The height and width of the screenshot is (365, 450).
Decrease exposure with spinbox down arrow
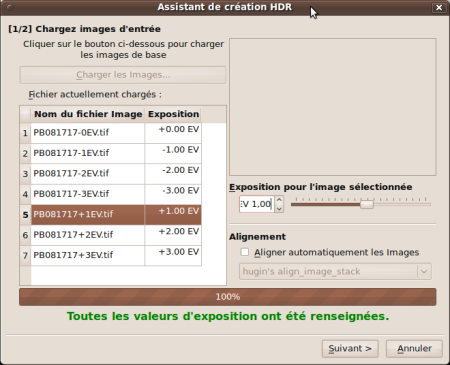coord(279,209)
